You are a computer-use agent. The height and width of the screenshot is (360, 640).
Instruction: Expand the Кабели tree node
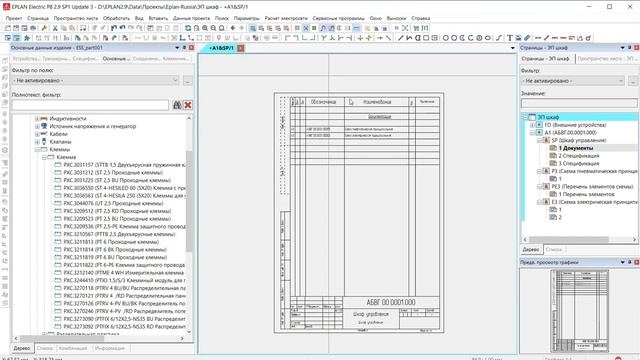37,134
